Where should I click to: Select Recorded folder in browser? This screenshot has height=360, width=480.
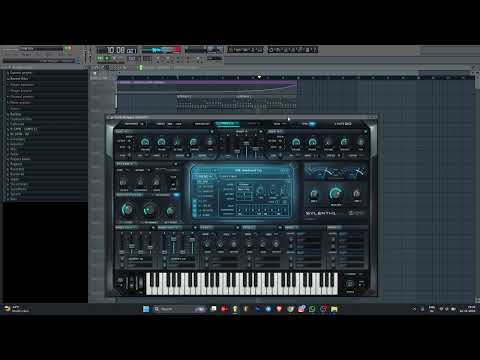click(x=17, y=169)
